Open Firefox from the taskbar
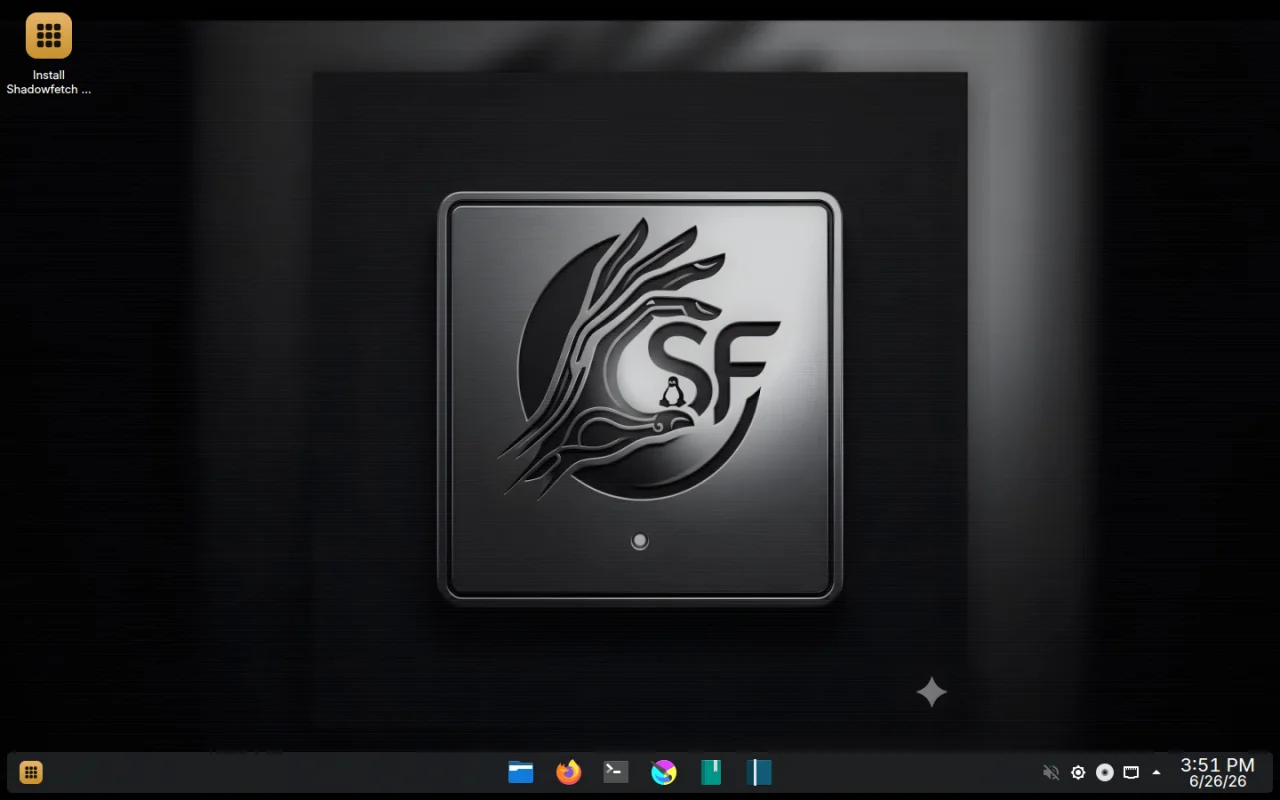The width and height of the screenshot is (1280, 800). 568,772
